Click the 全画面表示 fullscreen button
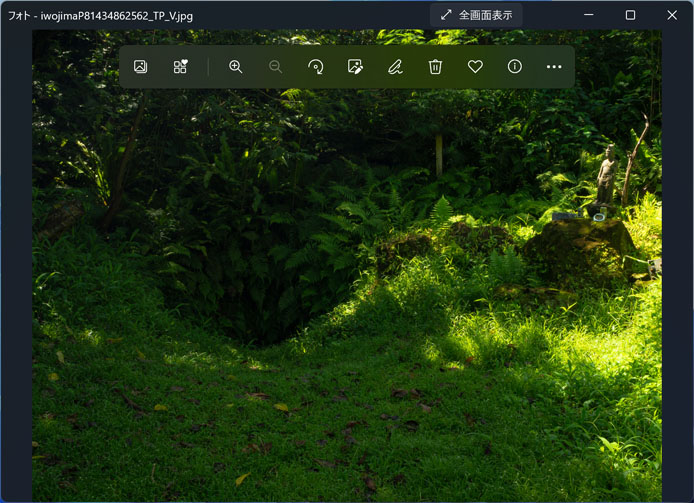The image size is (694, 503). (x=476, y=15)
